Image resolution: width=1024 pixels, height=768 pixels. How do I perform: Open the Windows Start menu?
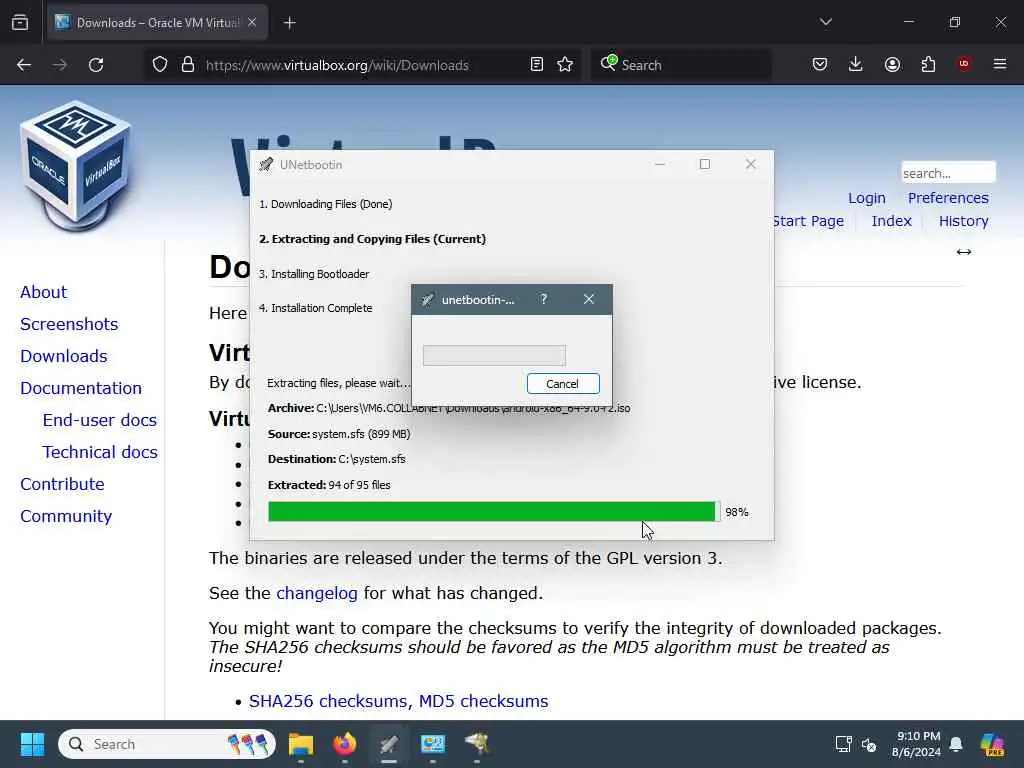coord(32,744)
